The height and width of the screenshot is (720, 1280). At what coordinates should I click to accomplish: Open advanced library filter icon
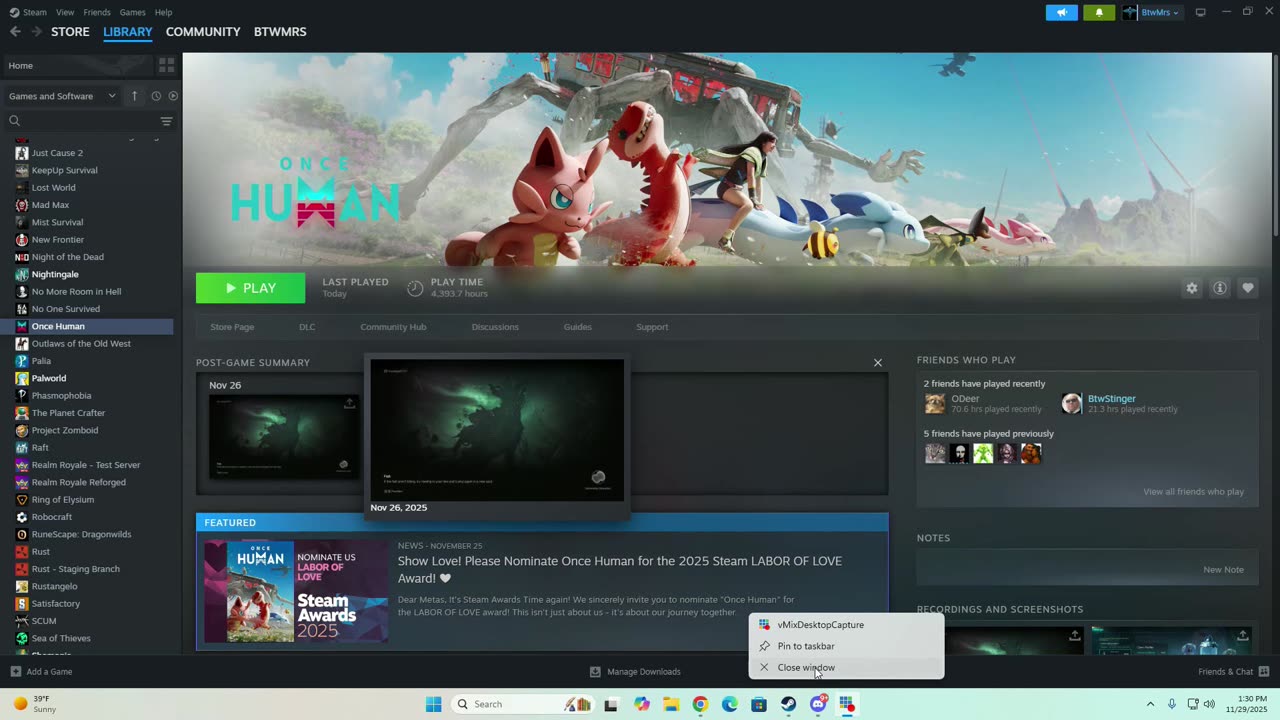tap(166, 121)
